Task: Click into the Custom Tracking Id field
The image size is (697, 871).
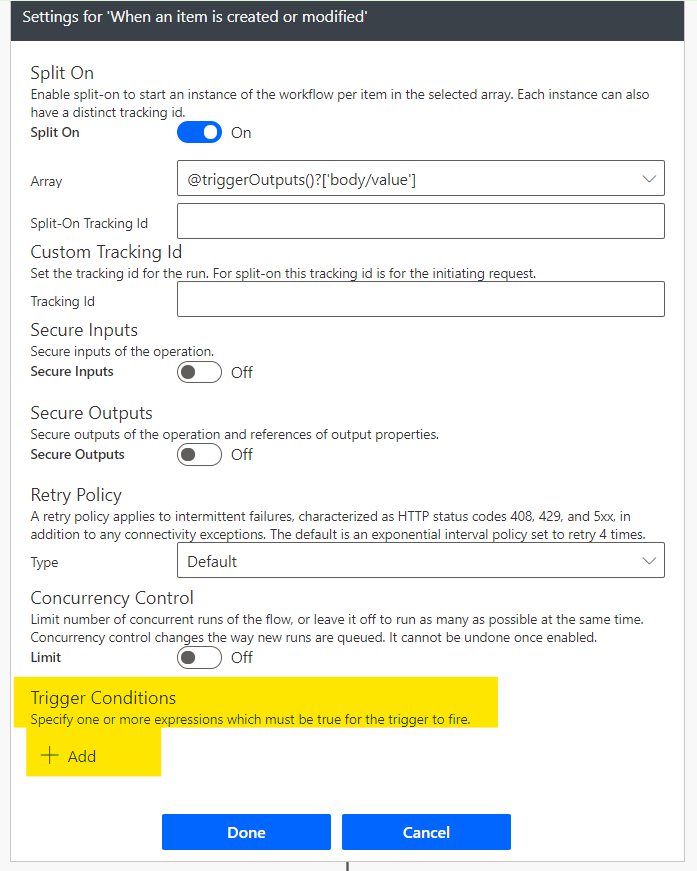Action: tap(420, 299)
